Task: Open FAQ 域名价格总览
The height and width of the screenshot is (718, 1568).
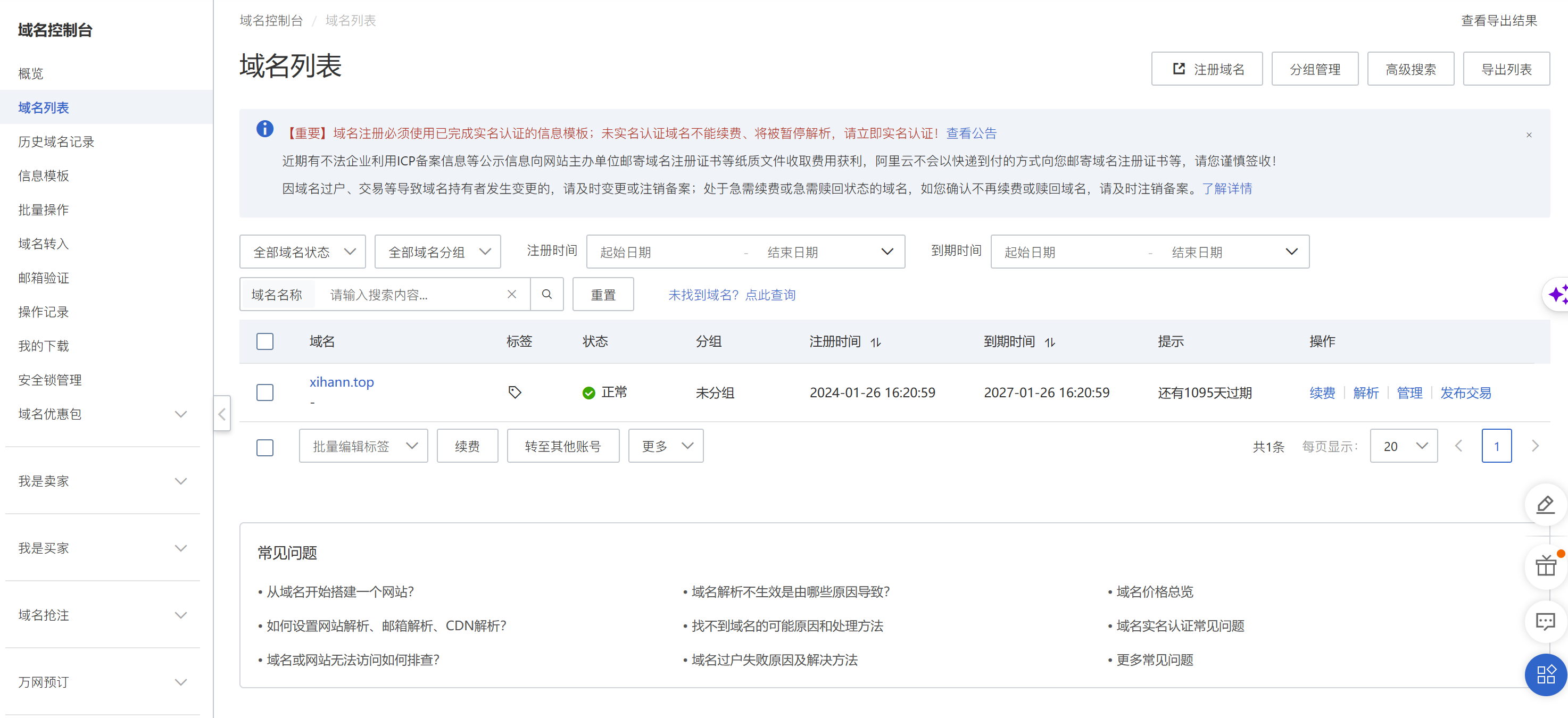Action: click(x=1155, y=591)
